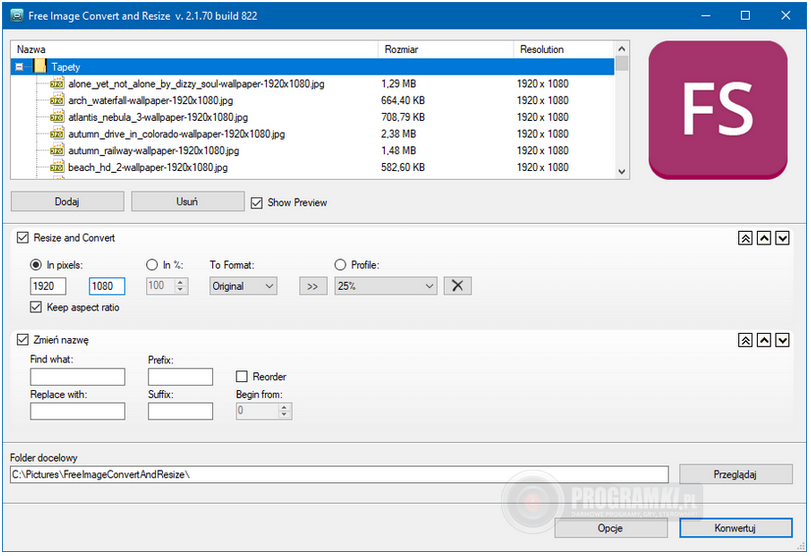
Task: Collapse the Zmień nazwę panel with double-chevron
Action: tap(745, 340)
